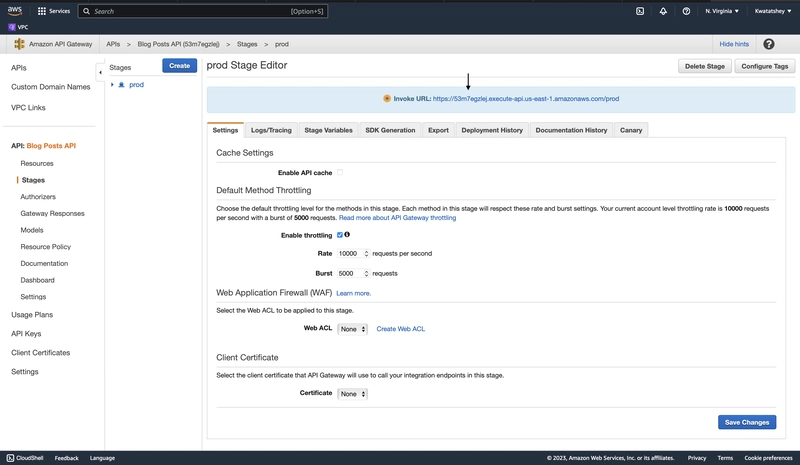800x465 pixels.
Task: Read more about API Gateway throttling
Action: pos(397,217)
